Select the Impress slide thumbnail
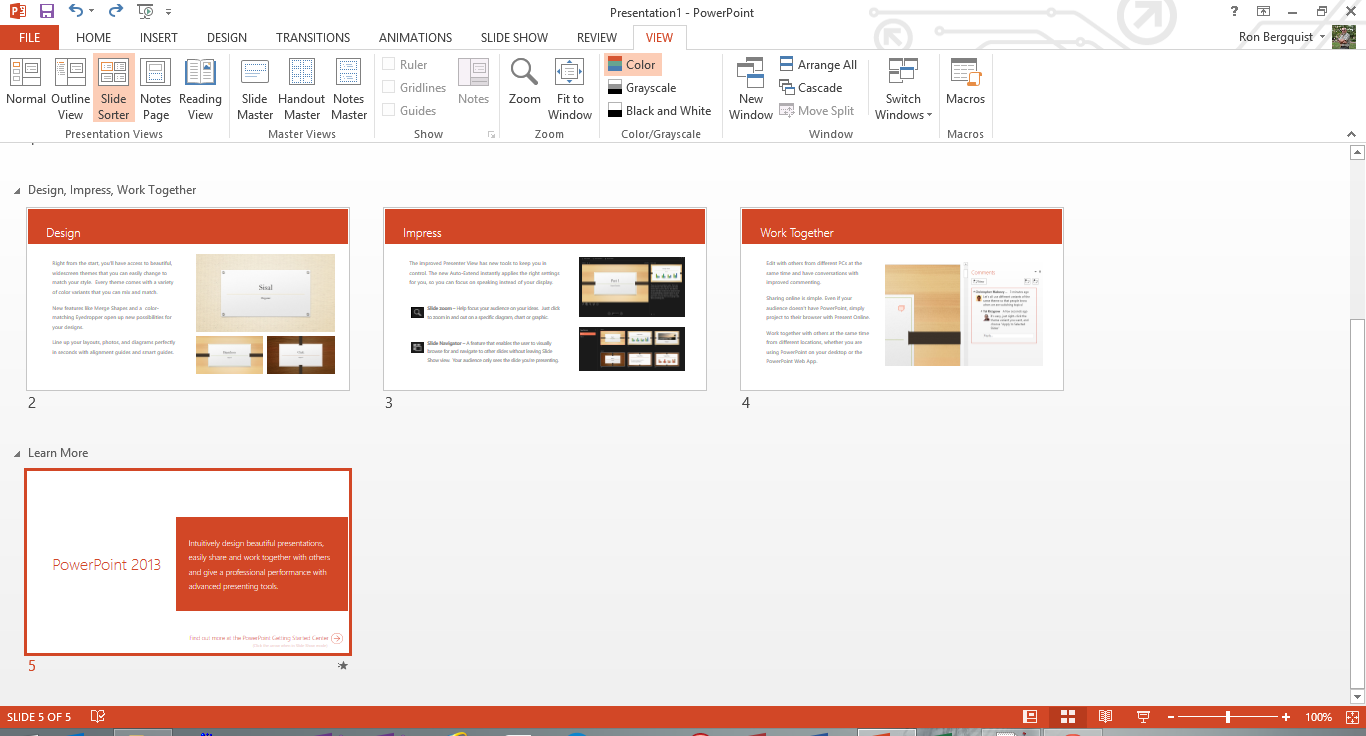Viewport: 1366px width, 736px height. tap(545, 299)
